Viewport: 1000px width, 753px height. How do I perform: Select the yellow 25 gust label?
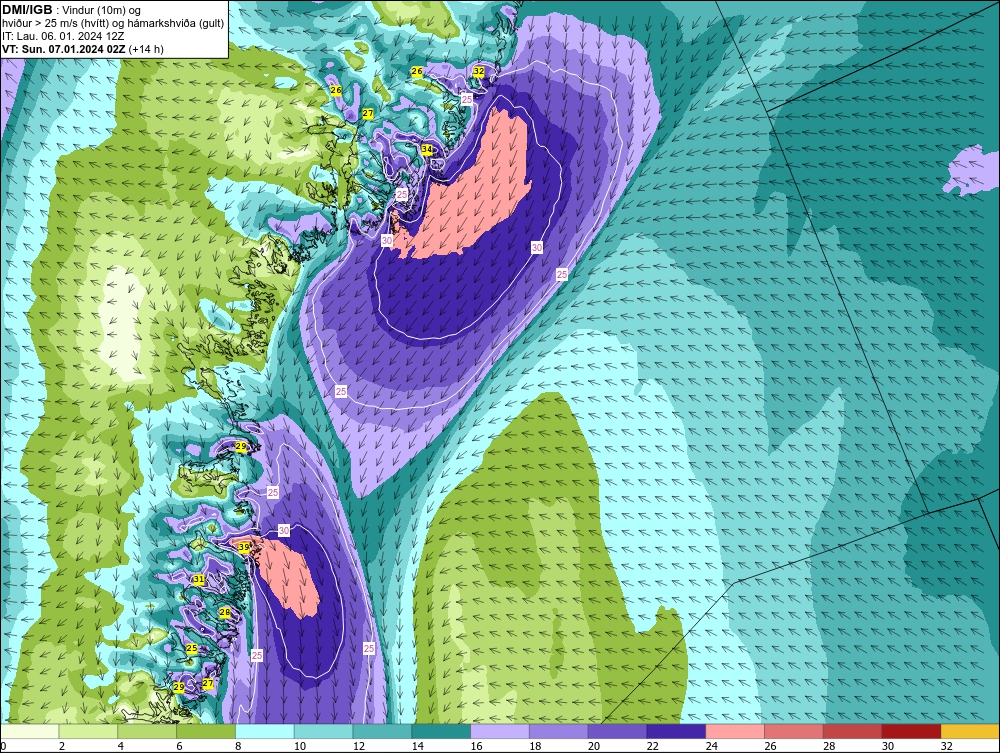click(x=192, y=648)
